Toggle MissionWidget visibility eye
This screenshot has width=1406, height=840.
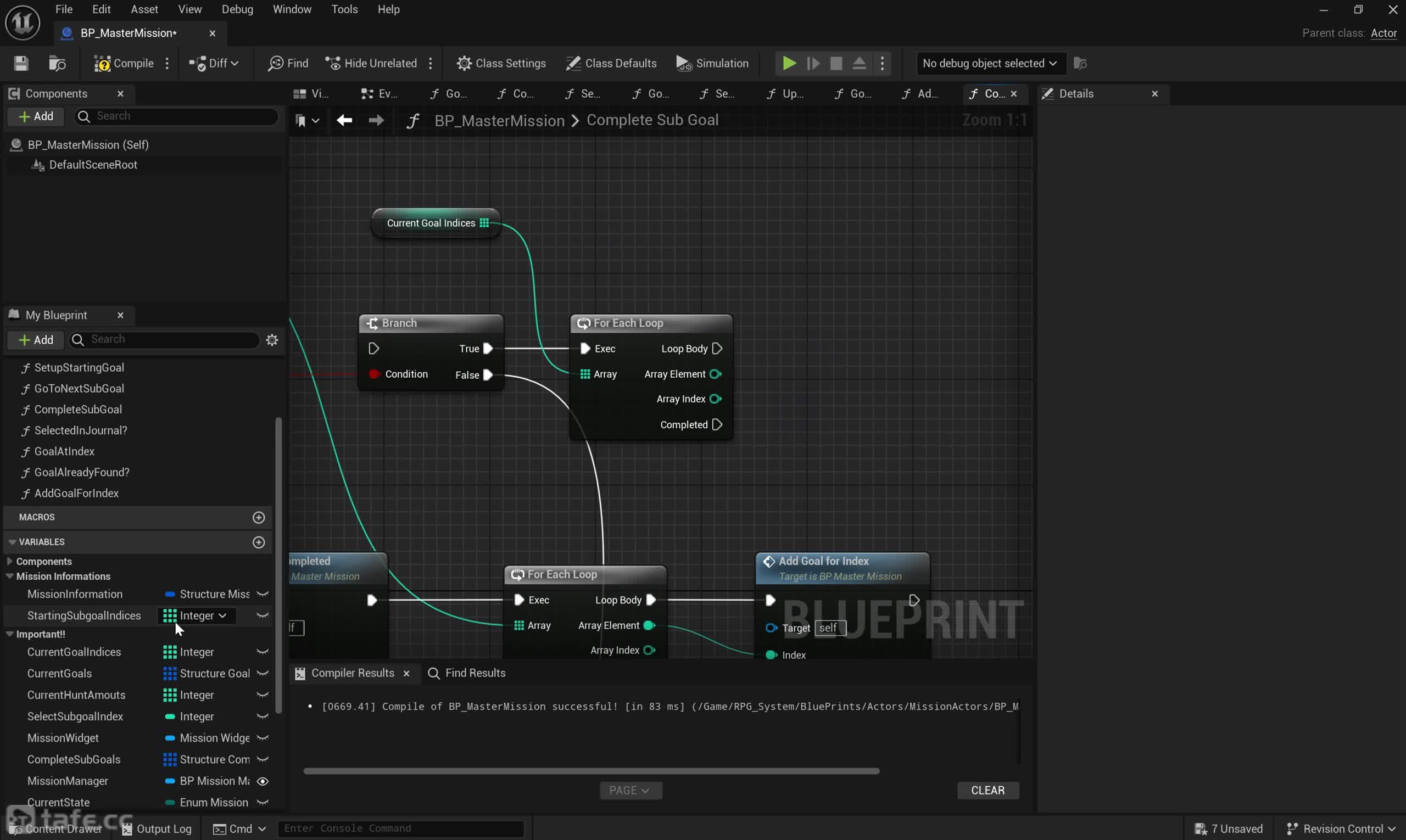(263, 738)
